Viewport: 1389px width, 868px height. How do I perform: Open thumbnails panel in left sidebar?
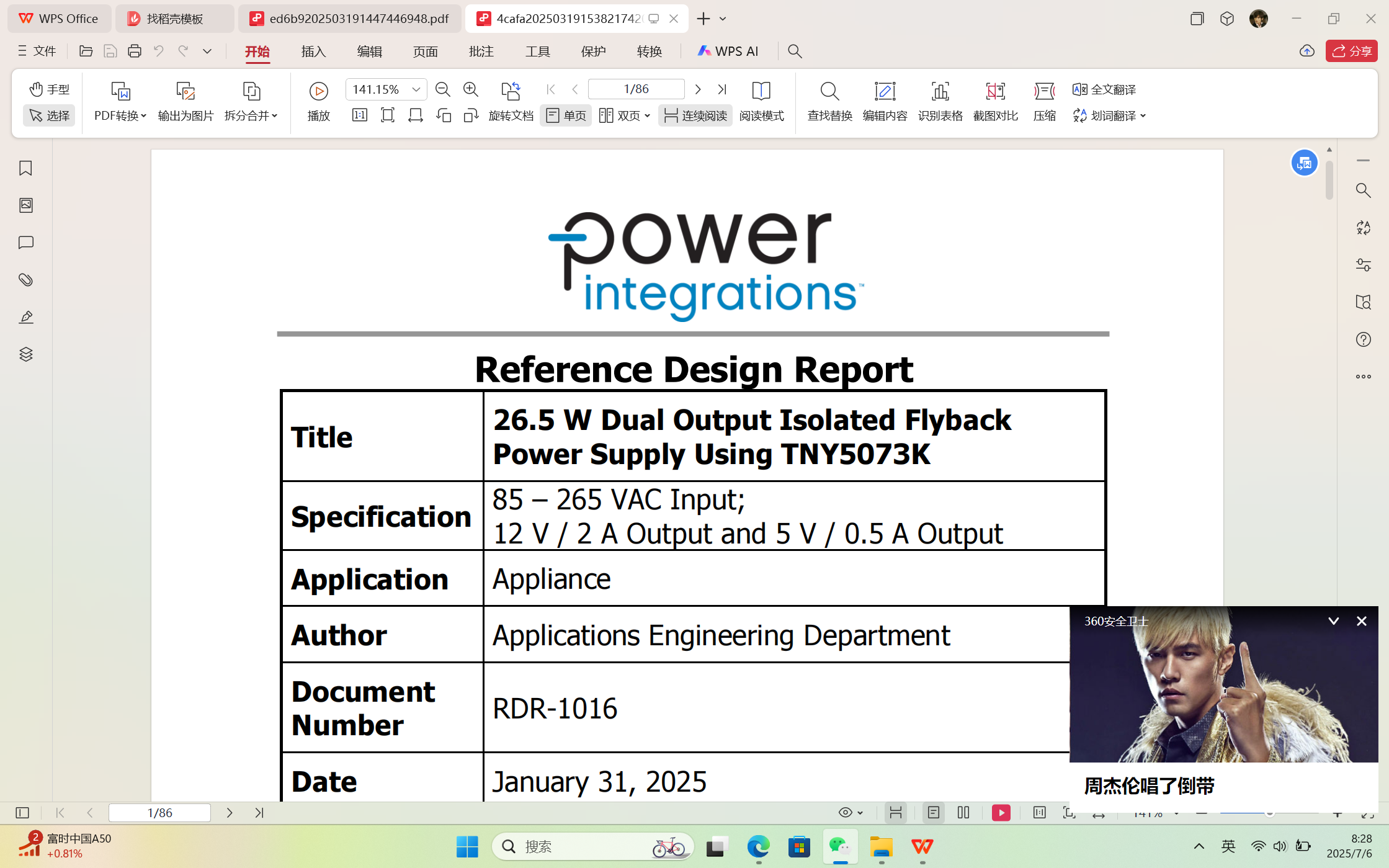[x=25, y=205]
